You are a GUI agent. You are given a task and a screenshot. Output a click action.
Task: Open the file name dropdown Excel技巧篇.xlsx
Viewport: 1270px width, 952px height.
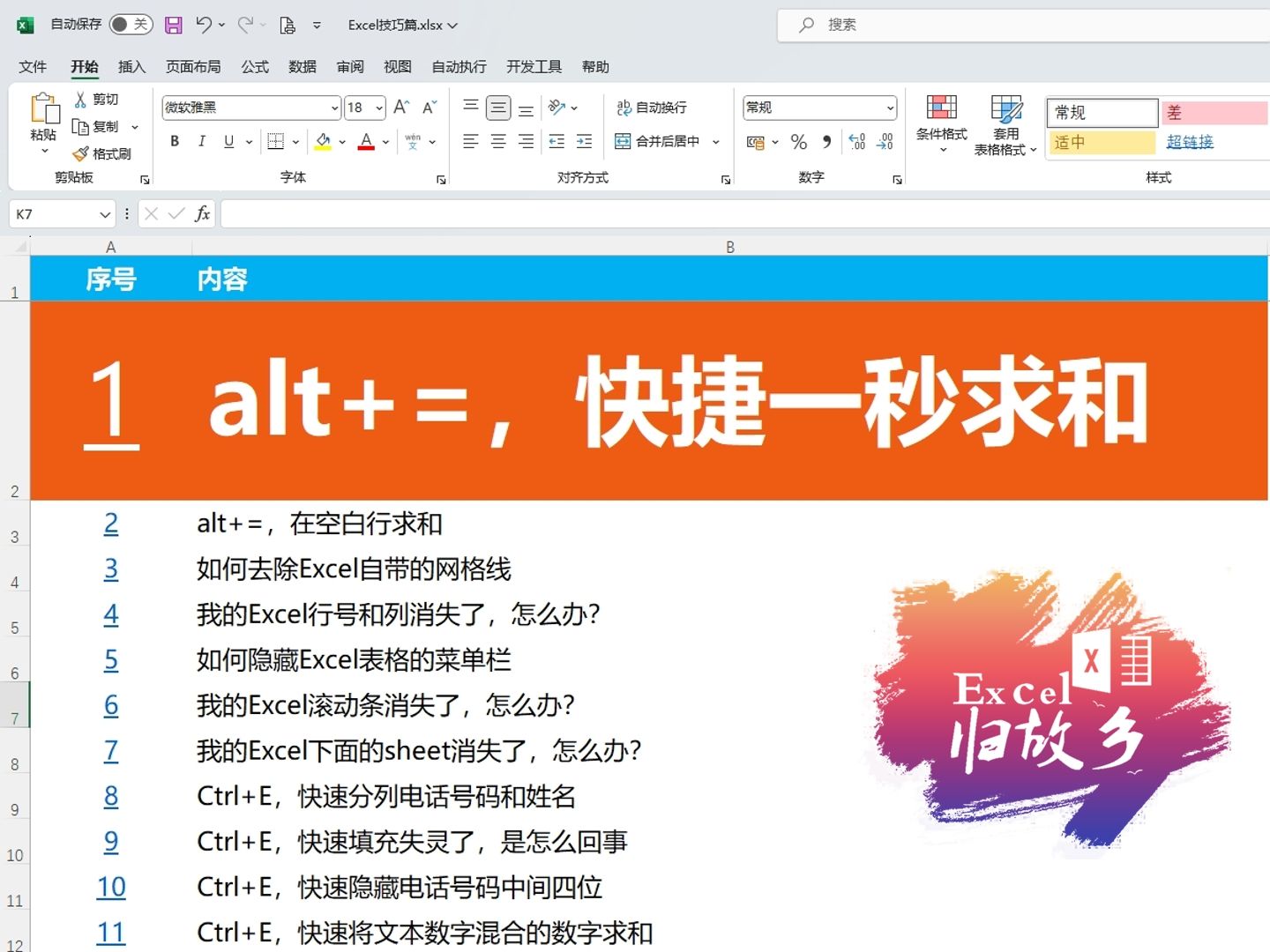point(402,25)
